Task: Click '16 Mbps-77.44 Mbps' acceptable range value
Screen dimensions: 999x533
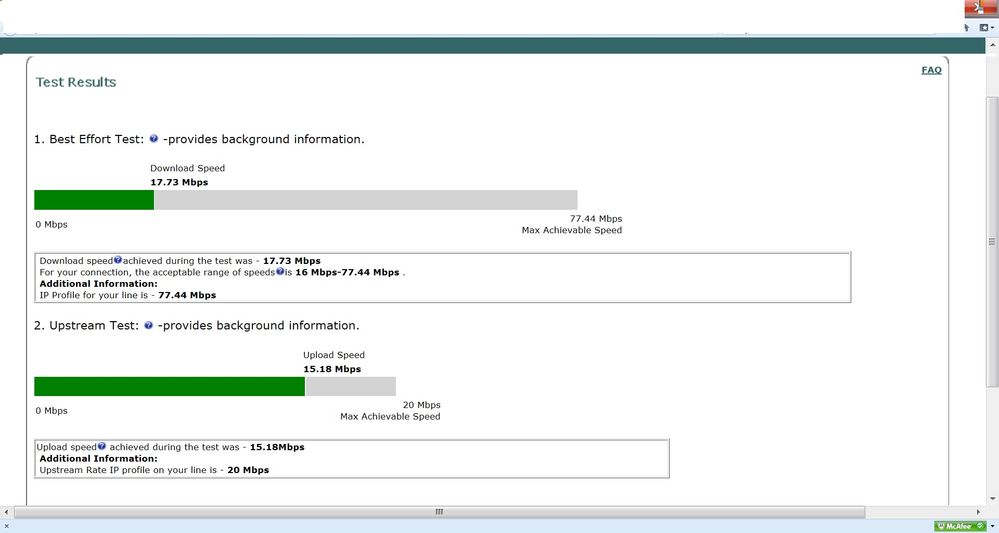Action: [347, 272]
